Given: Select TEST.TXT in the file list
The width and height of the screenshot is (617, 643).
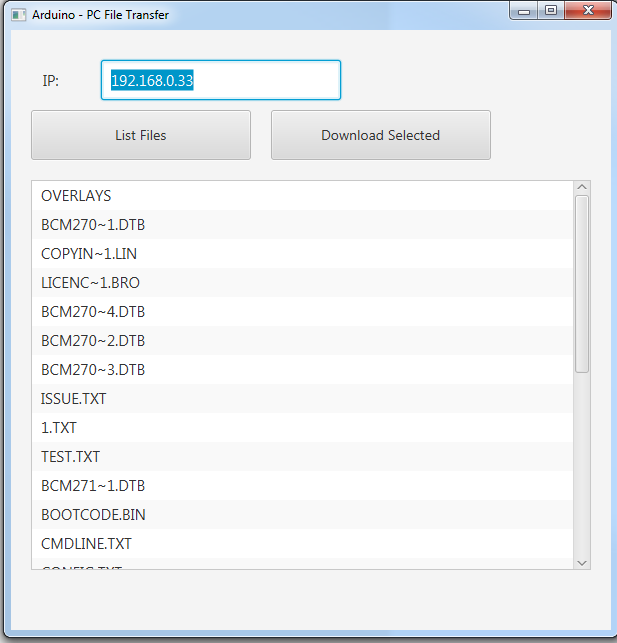Looking at the screenshot, I should pos(302,457).
